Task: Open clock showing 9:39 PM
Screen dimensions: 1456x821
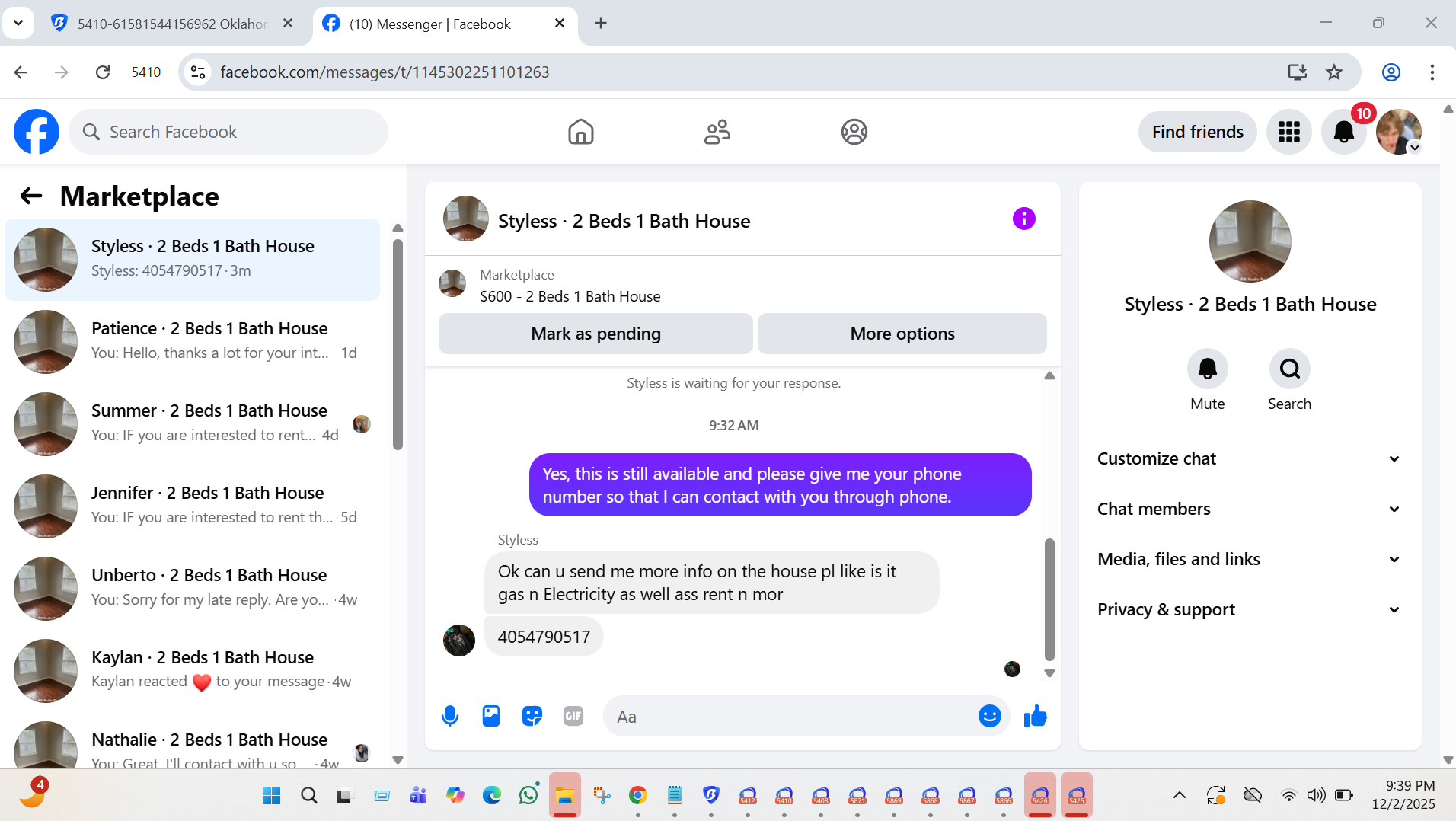Action: [x=1403, y=794]
